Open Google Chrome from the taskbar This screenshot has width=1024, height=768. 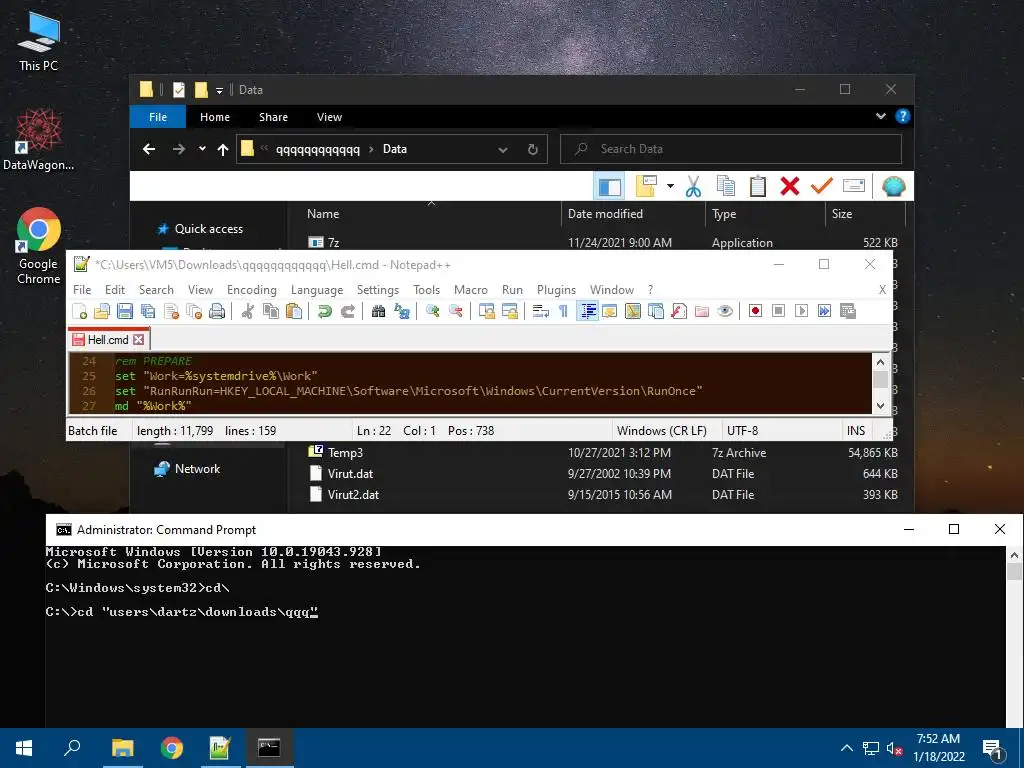[x=171, y=748]
